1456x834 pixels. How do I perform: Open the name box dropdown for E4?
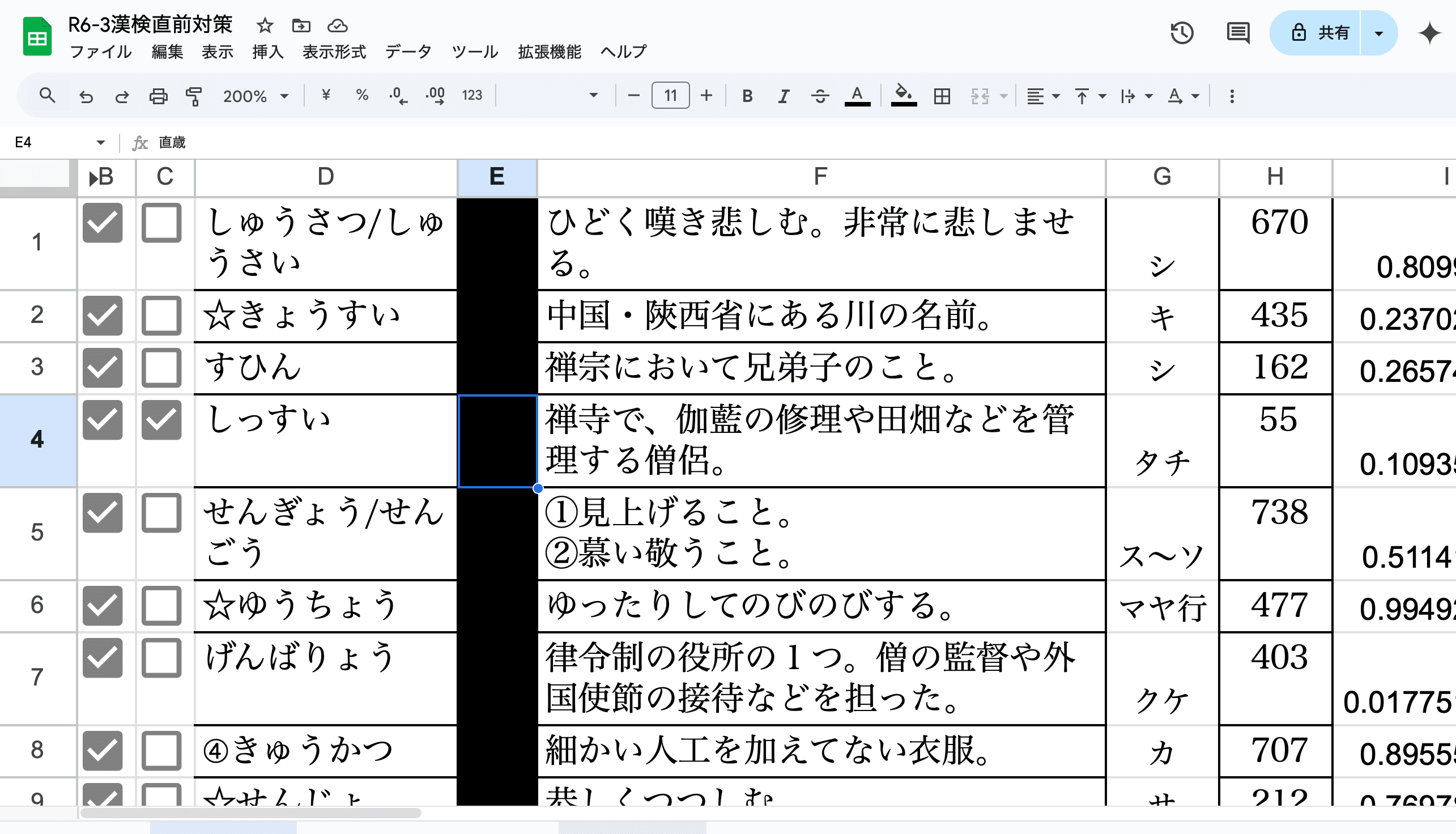pyautogui.click(x=101, y=142)
